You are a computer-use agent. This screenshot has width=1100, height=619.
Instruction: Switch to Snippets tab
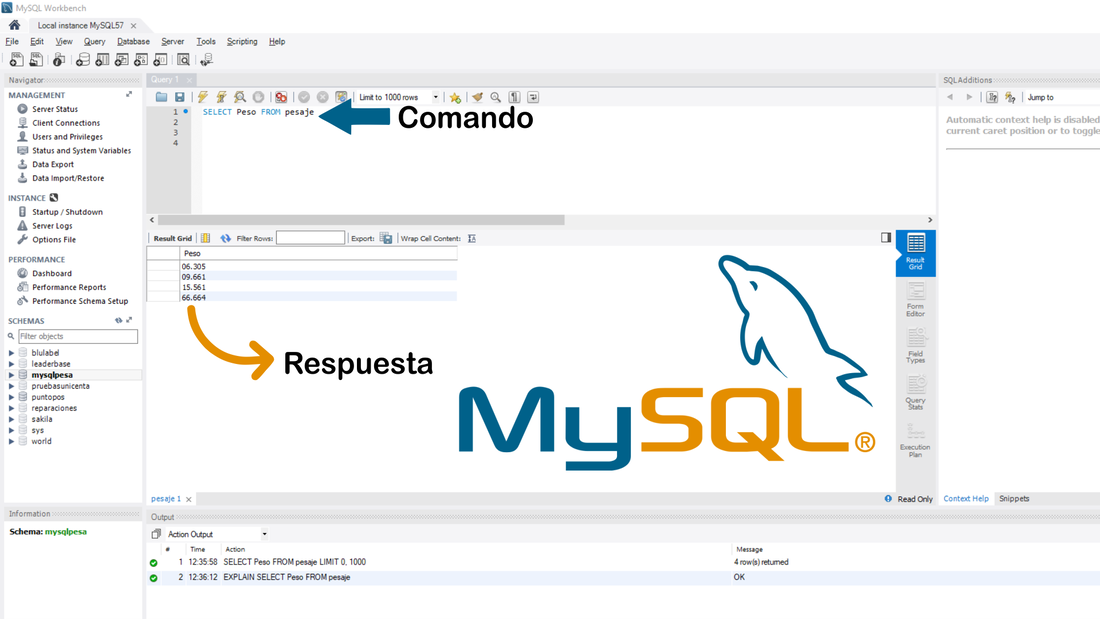point(1014,498)
